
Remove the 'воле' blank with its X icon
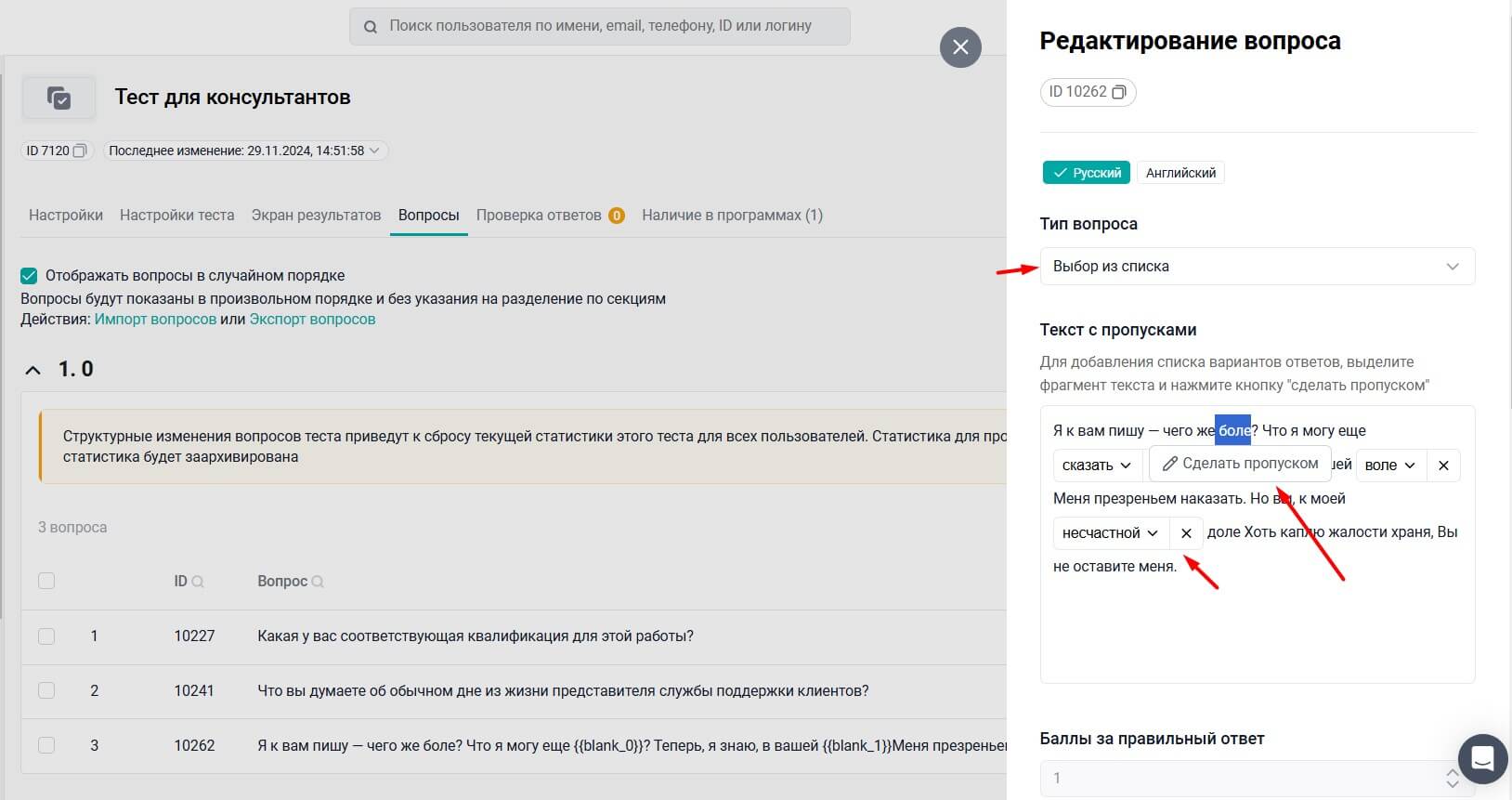pos(1443,466)
